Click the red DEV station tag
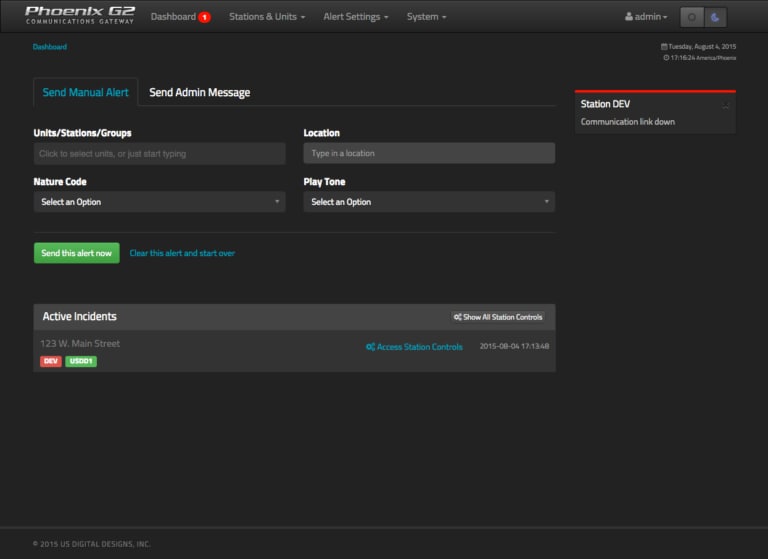Image resolution: width=768 pixels, height=559 pixels. [51, 361]
